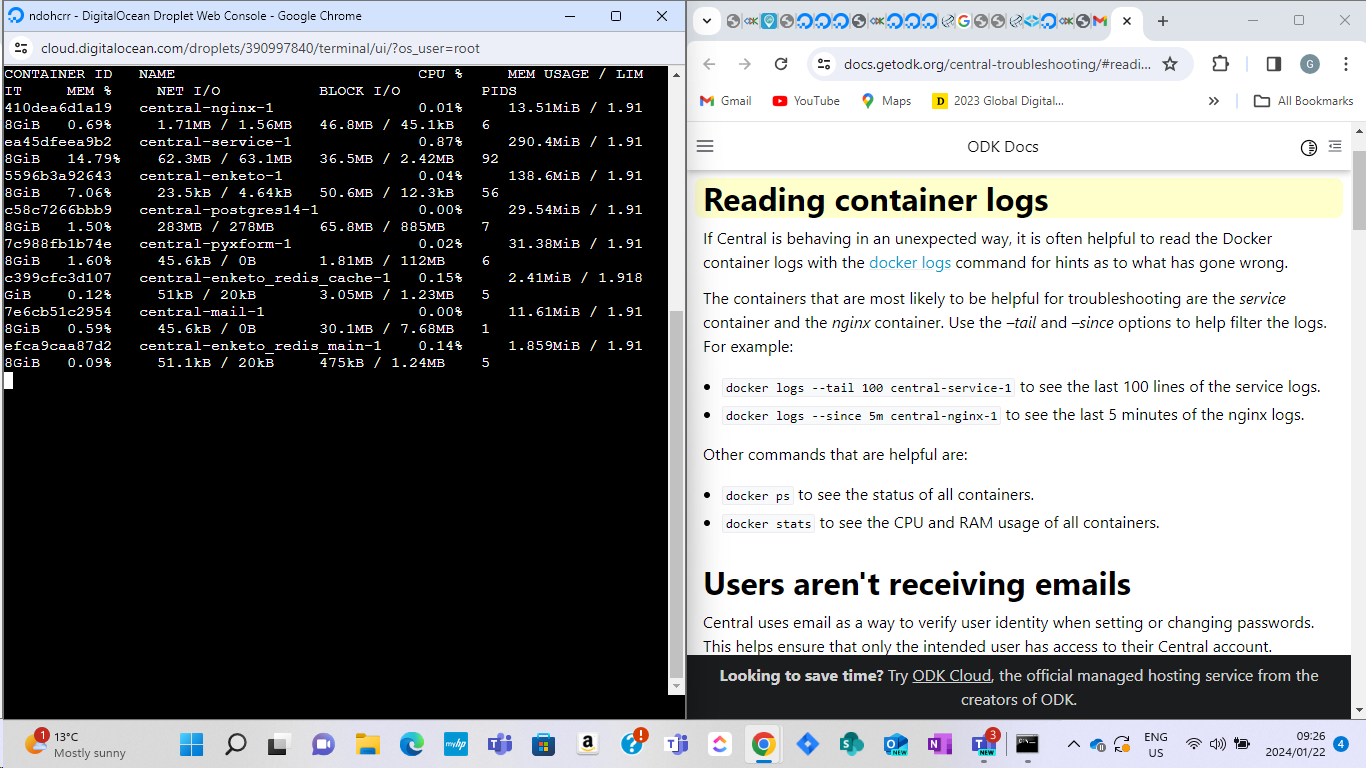
Task: Open SharePoint from the taskbar
Action: [x=851, y=744]
